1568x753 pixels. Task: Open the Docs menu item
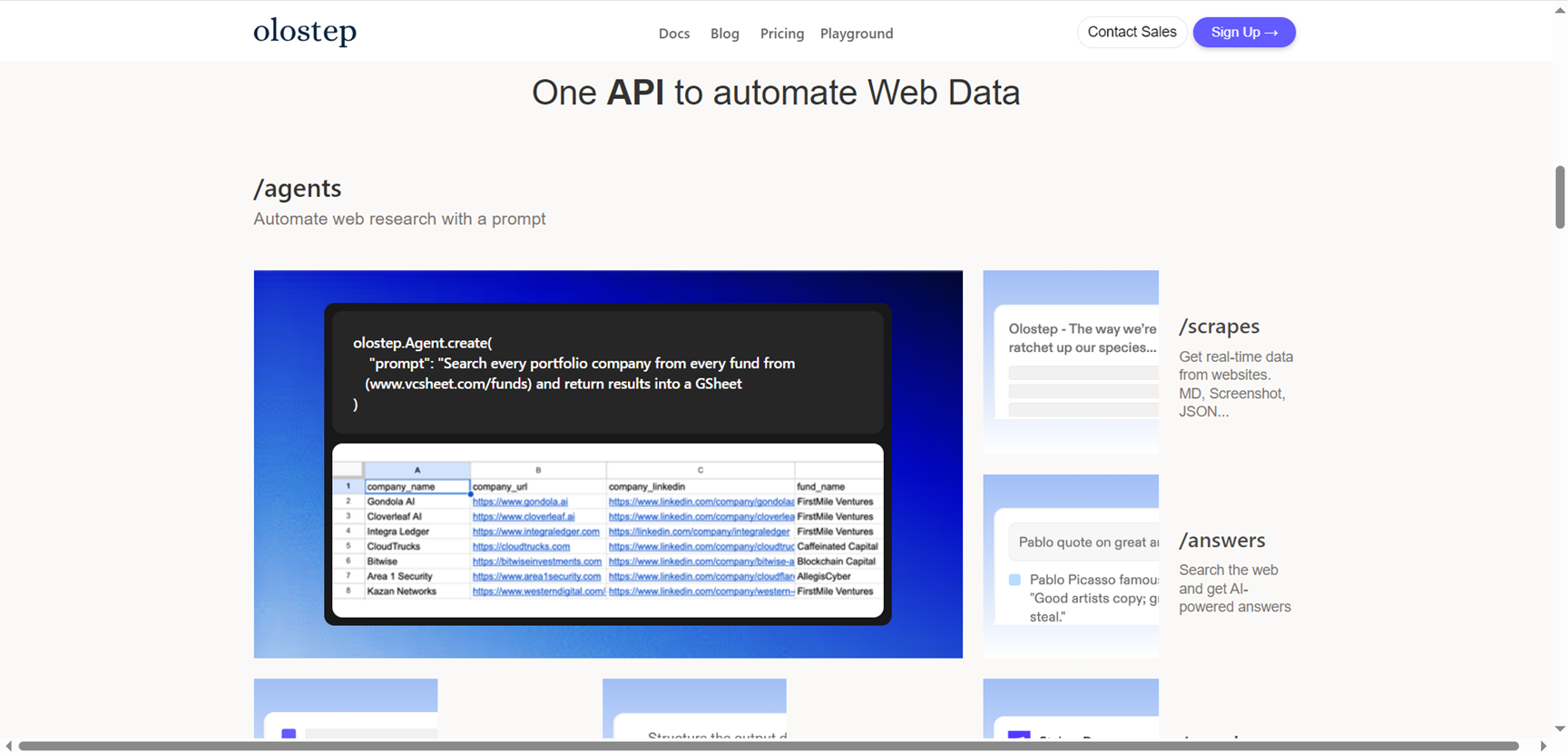tap(674, 34)
